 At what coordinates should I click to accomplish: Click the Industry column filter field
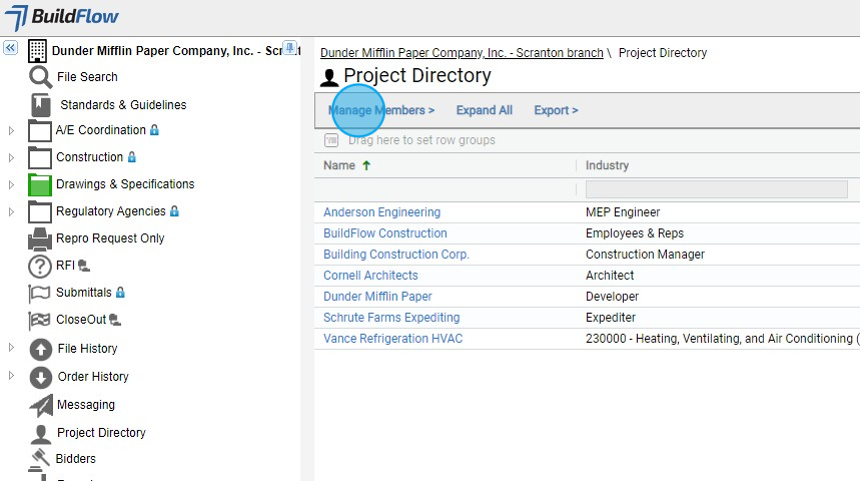click(716, 189)
